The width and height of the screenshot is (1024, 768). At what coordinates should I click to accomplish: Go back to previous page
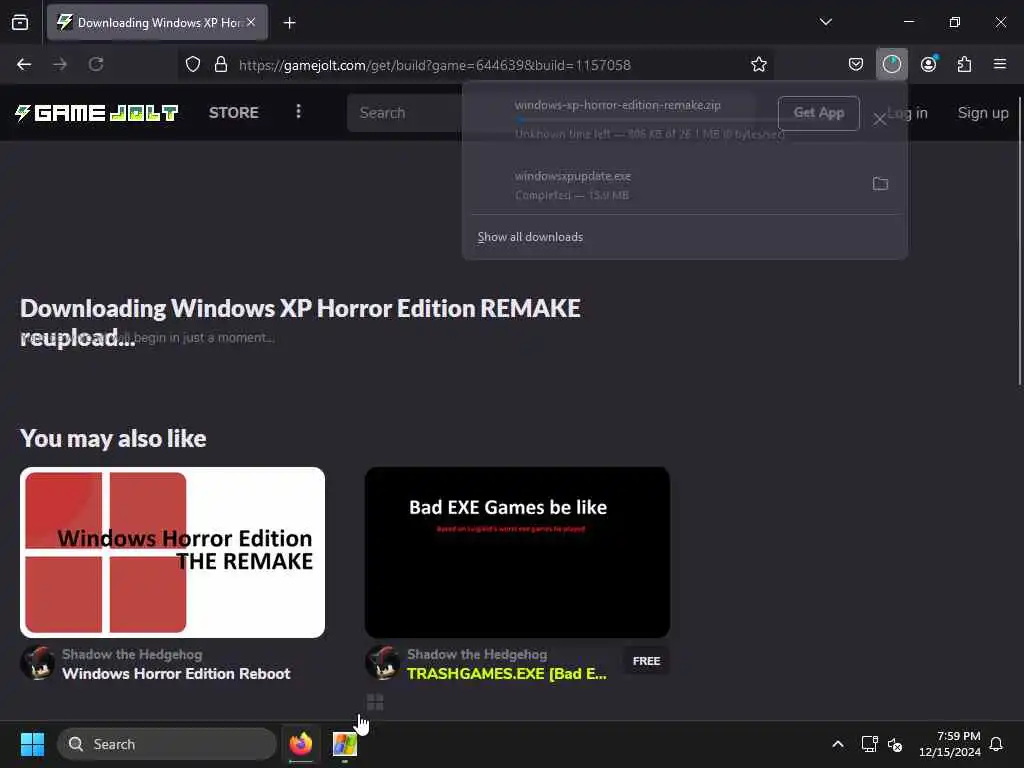tap(24, 64)
